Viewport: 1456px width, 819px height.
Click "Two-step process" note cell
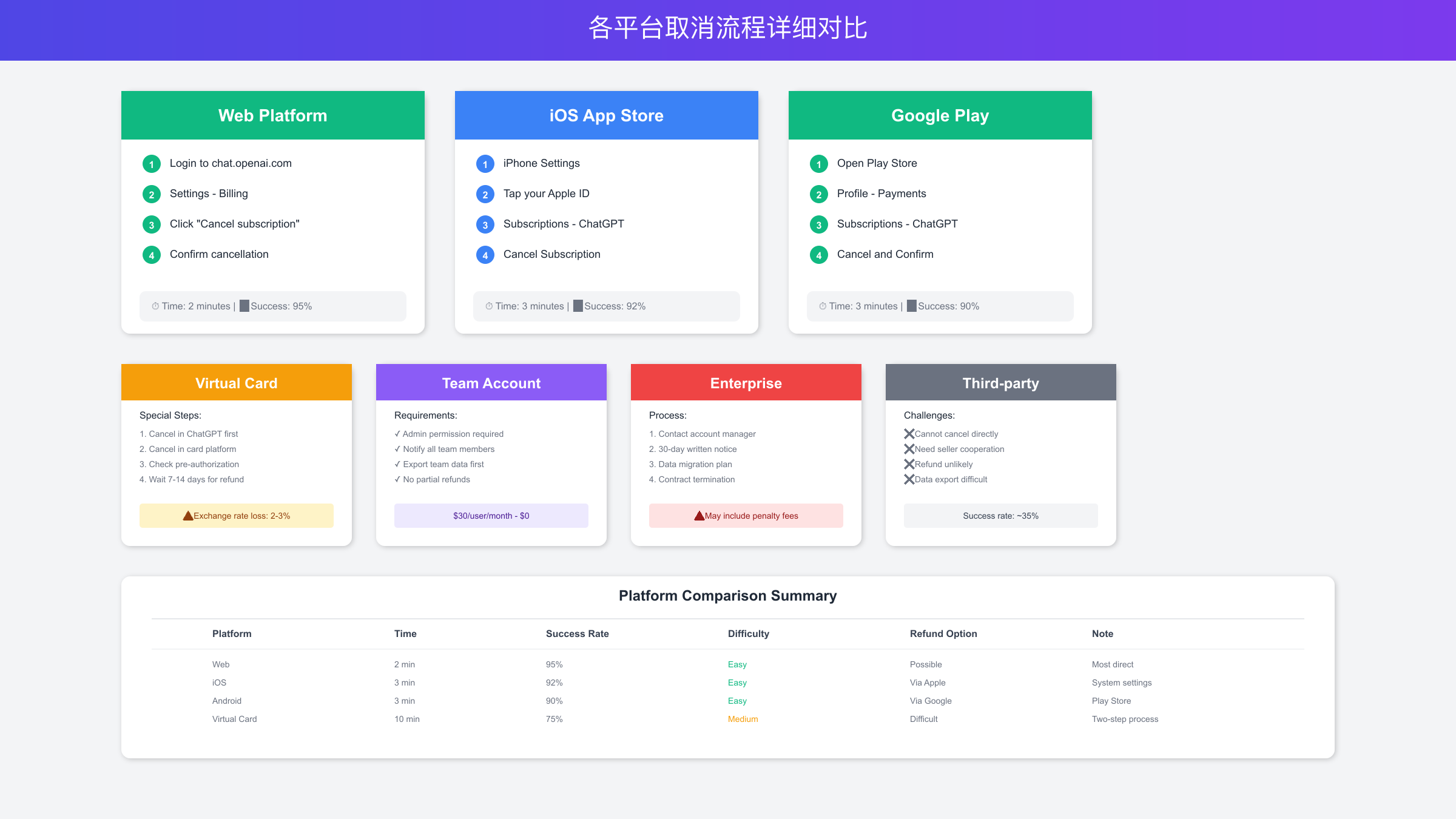(1125, 719)
